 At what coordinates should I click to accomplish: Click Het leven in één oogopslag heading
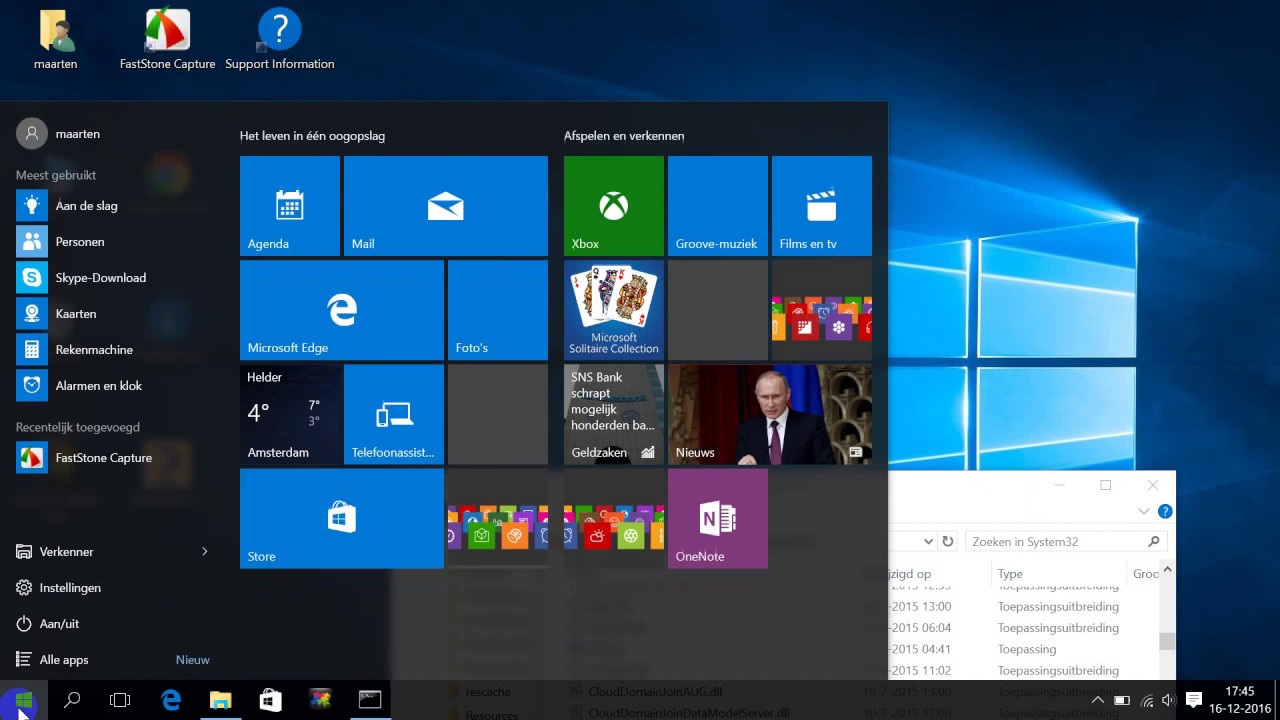[312, 136]
